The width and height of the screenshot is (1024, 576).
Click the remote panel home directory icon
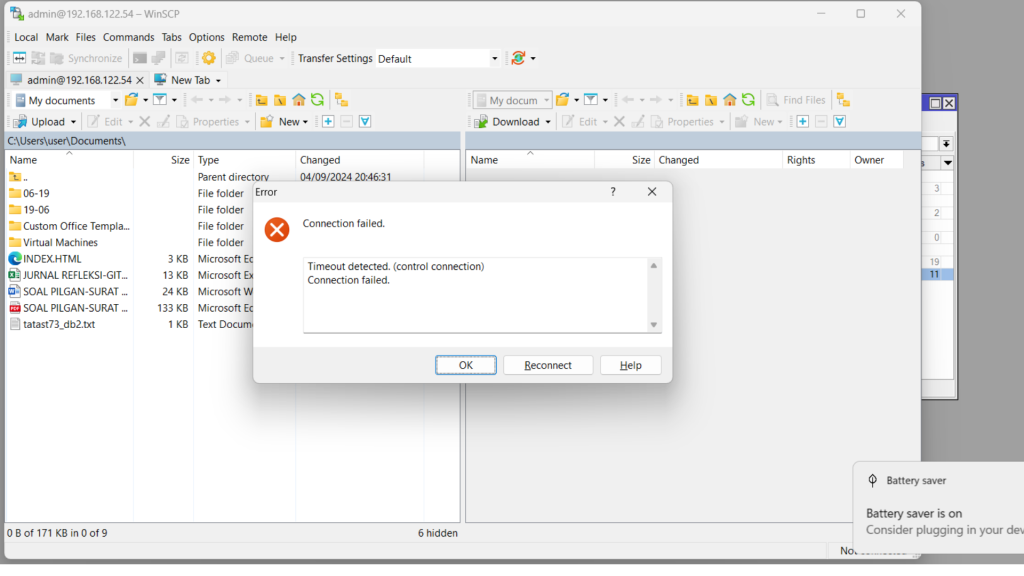point(730,100)
